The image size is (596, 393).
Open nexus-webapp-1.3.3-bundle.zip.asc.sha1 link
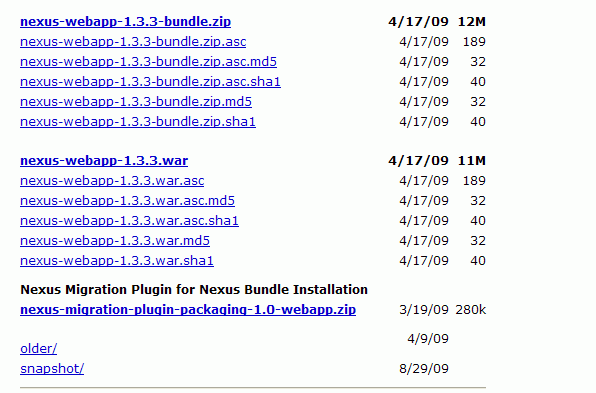[150, 82]
